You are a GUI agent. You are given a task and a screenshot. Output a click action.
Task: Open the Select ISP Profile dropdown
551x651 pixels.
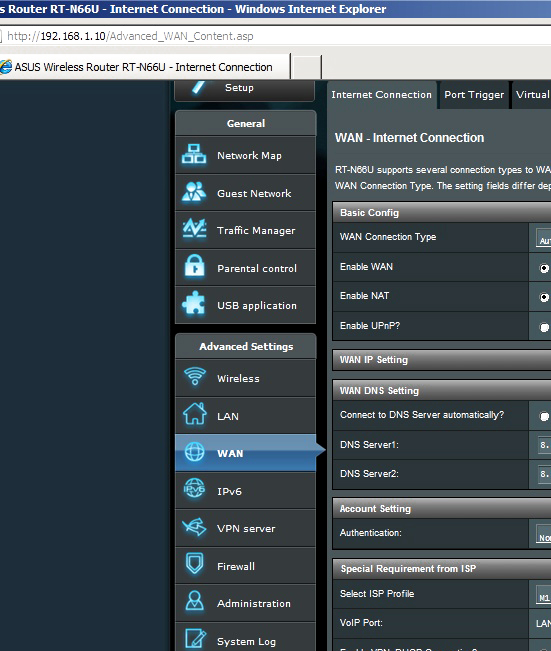pyautogui.click(x=544, y=595)
